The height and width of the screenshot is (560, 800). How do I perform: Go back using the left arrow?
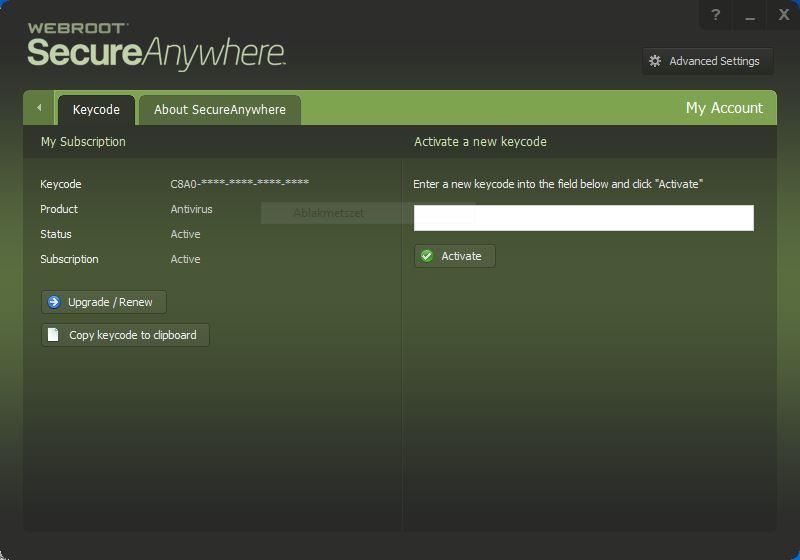pos(39,108)
